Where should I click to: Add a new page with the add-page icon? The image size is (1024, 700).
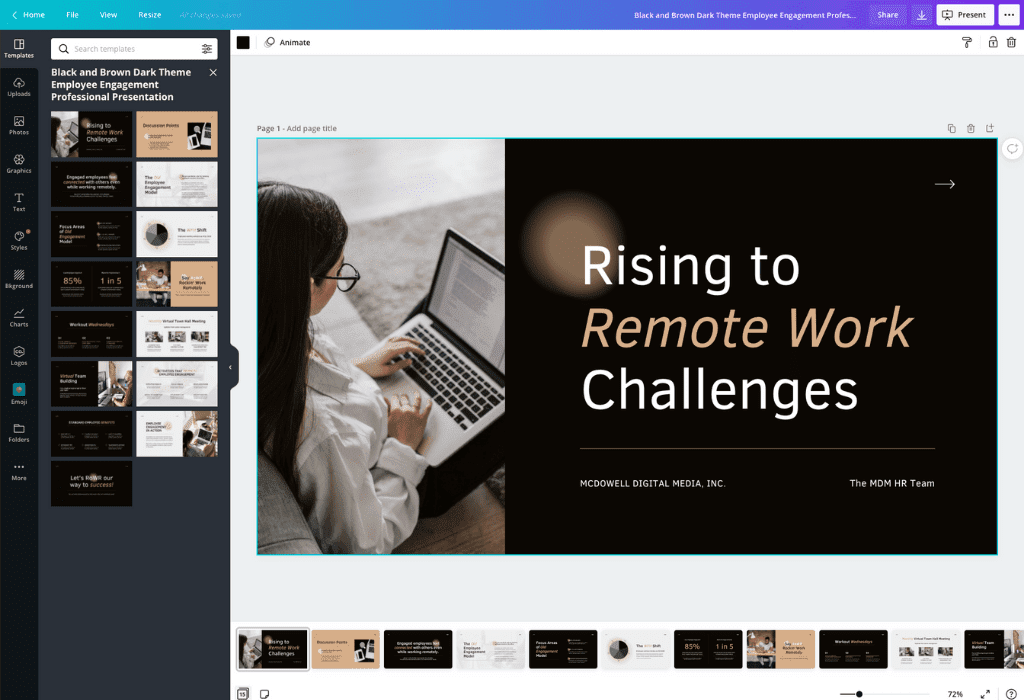click(x=990, y=128)
